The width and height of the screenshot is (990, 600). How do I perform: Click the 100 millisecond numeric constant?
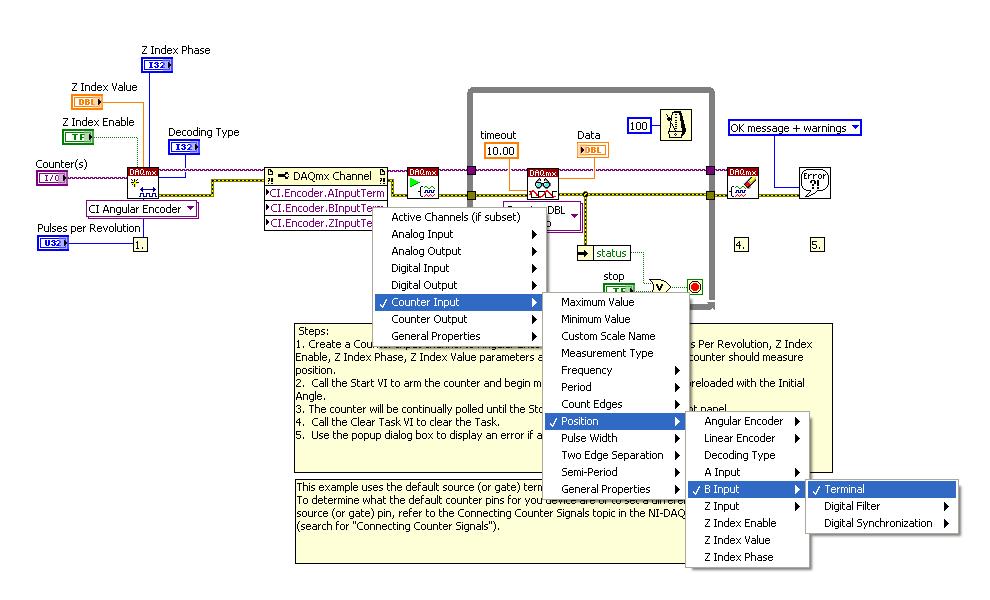[x=639, y=126]
